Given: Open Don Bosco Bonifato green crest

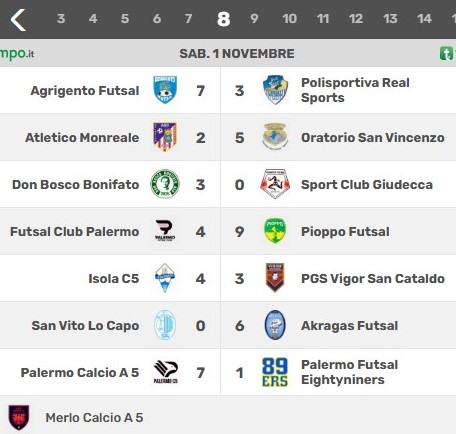Looking at the screenshot, I should (x=165, y=184).
